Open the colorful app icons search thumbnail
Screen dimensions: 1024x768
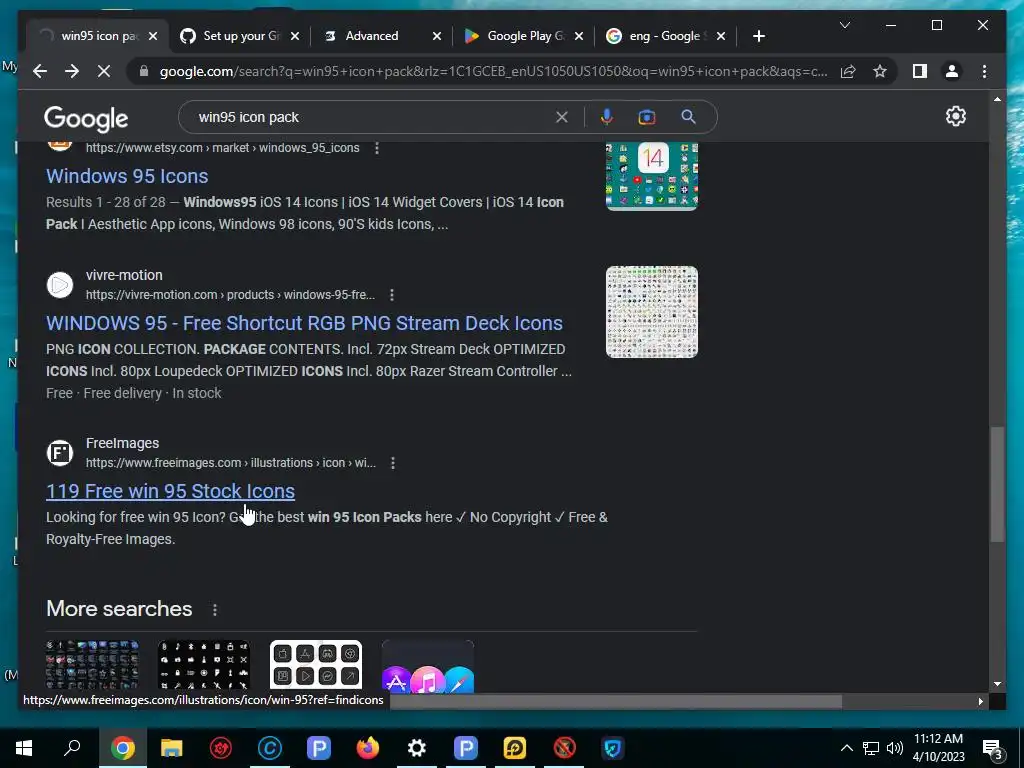pos(428,665)
